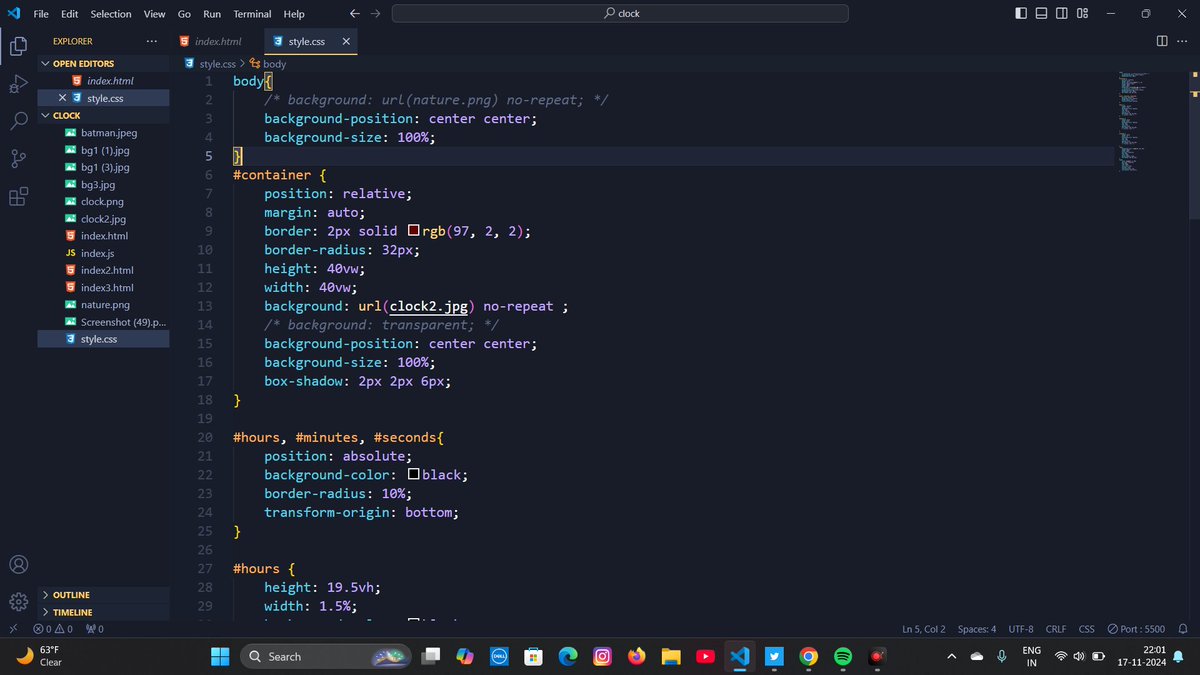This screenshot has width=1200, height=675.
Task: Open editor more actions ellipsis
Action: click(1184, 41)
